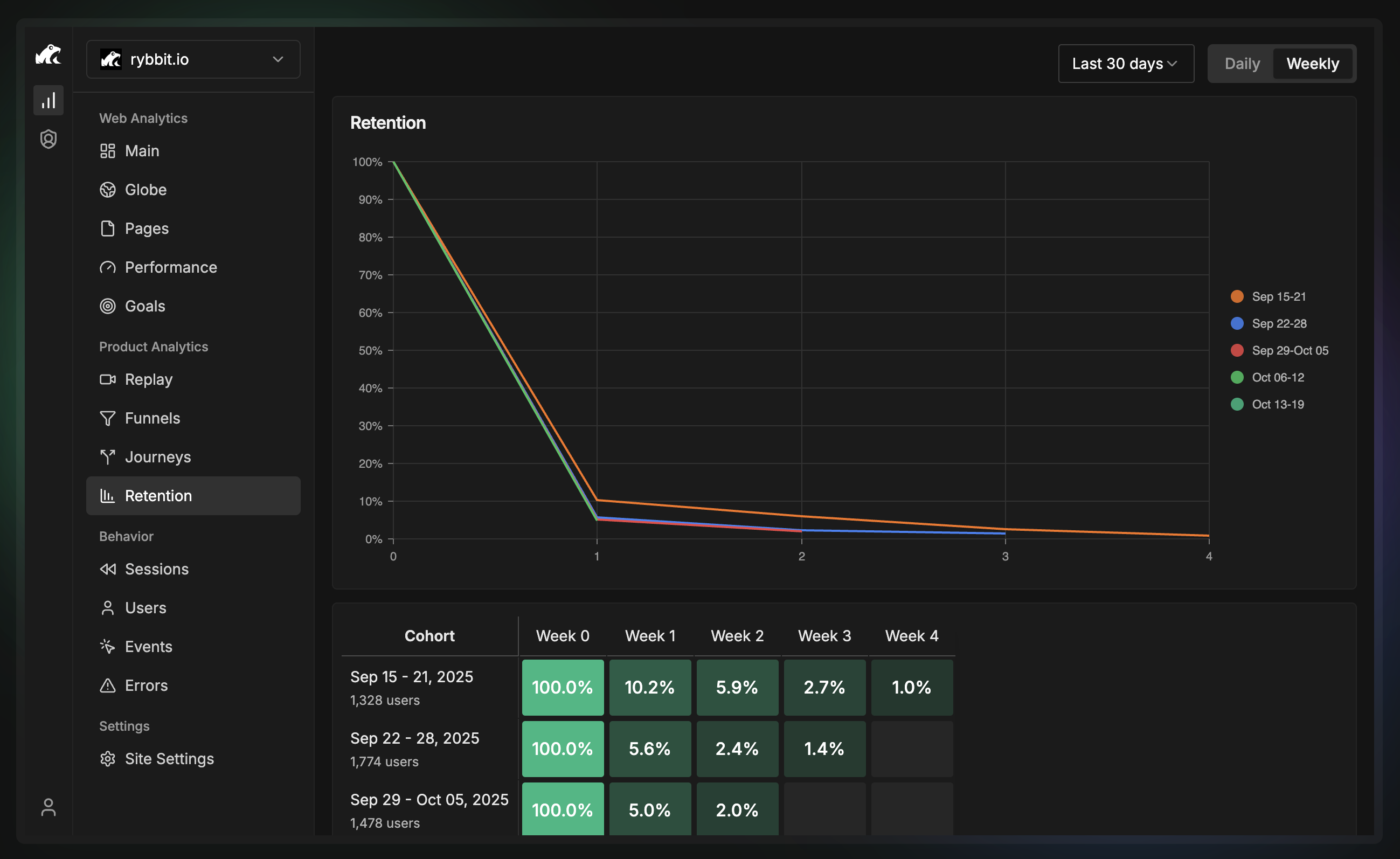This screenshot has height=859, width=1400.
Task: Open the Performance page link
Action: pos(170,268)
